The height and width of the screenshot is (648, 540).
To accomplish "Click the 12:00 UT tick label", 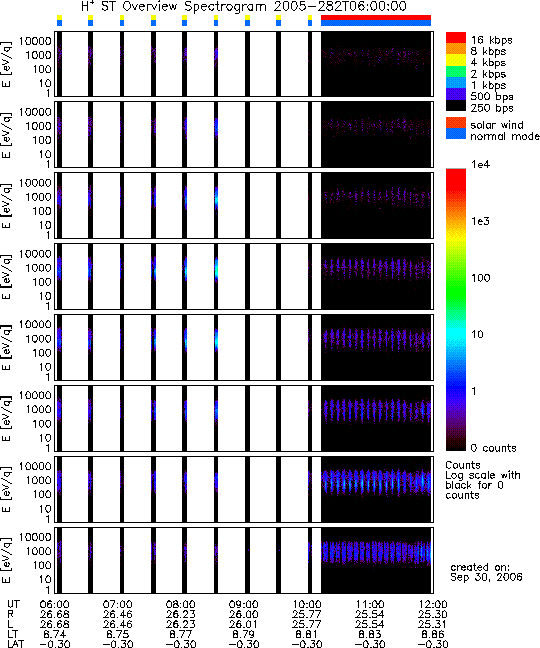I will tap(433, 605).
